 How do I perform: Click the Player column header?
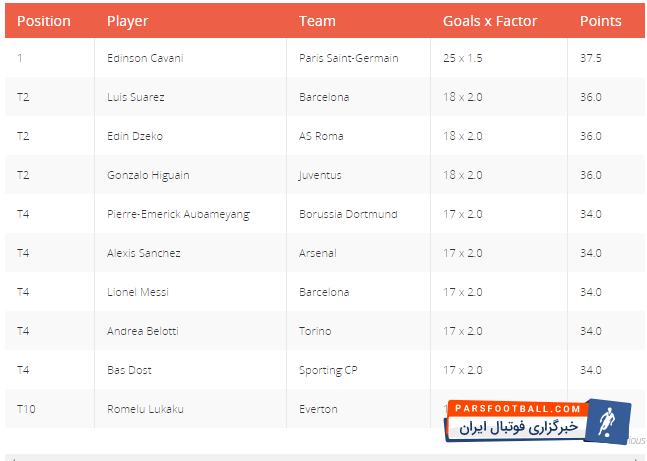127,21
